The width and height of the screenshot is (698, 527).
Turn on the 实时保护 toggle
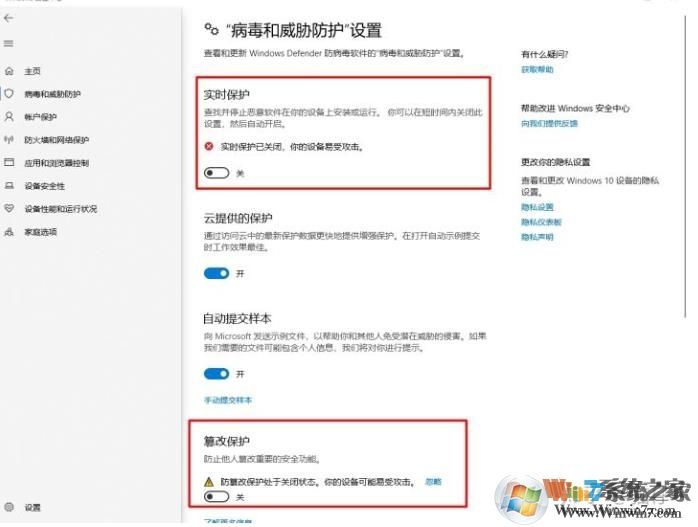click(x=216, y=173)
